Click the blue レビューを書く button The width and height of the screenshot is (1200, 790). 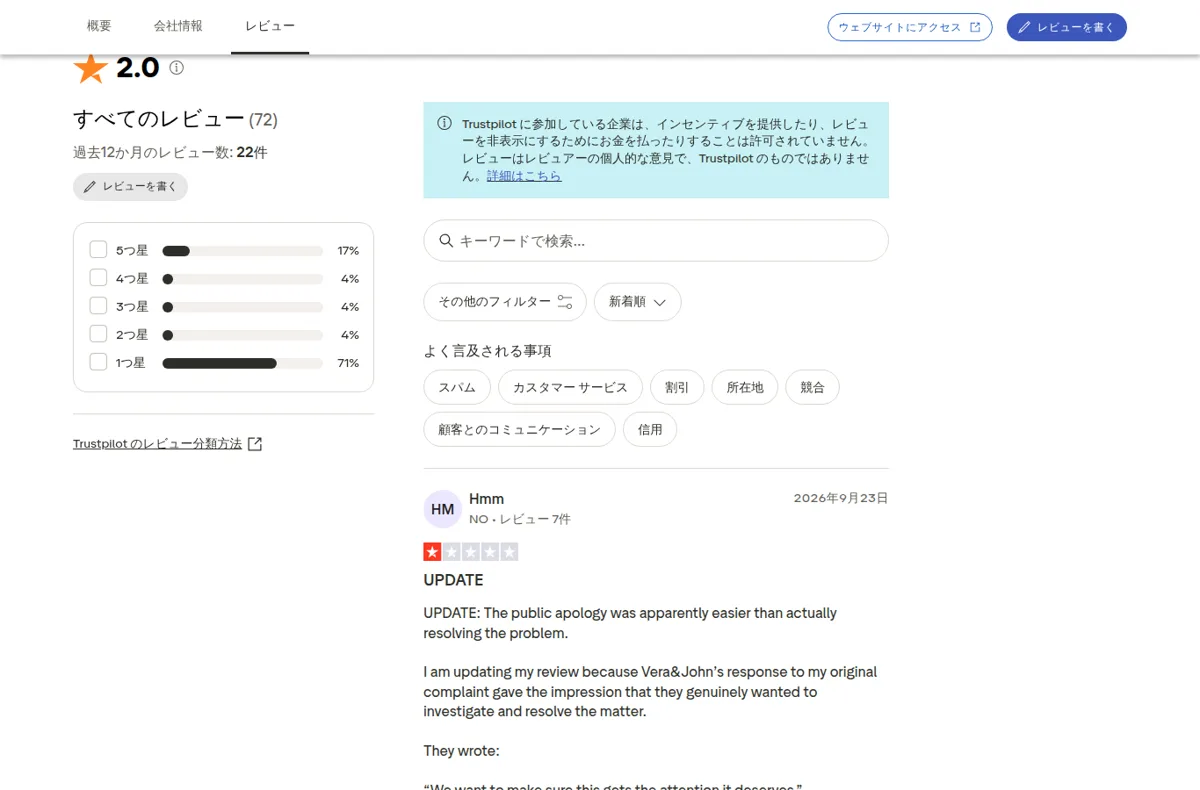point(1066,27)
